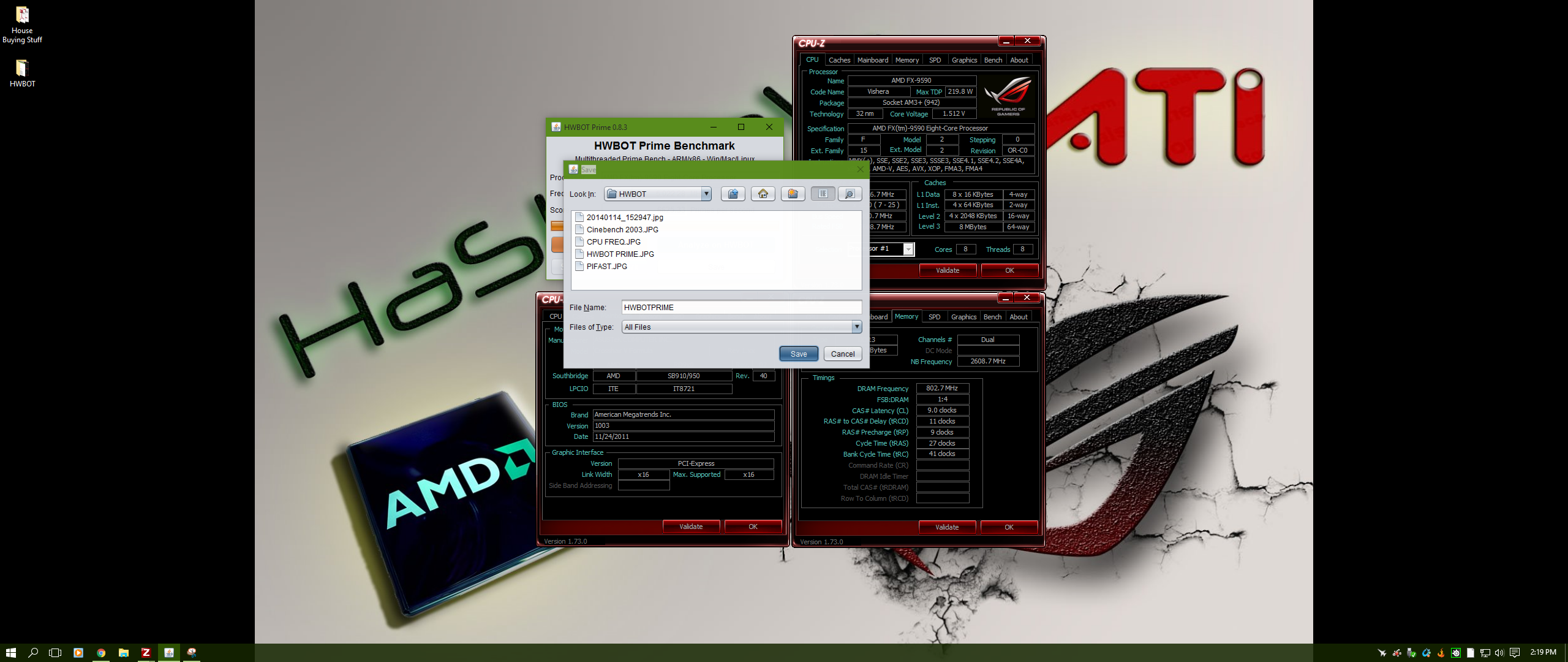The height and width of the screenshot is (662, 1568).
Task: Switch file view to List mode
Action: [x=823, y=194]
